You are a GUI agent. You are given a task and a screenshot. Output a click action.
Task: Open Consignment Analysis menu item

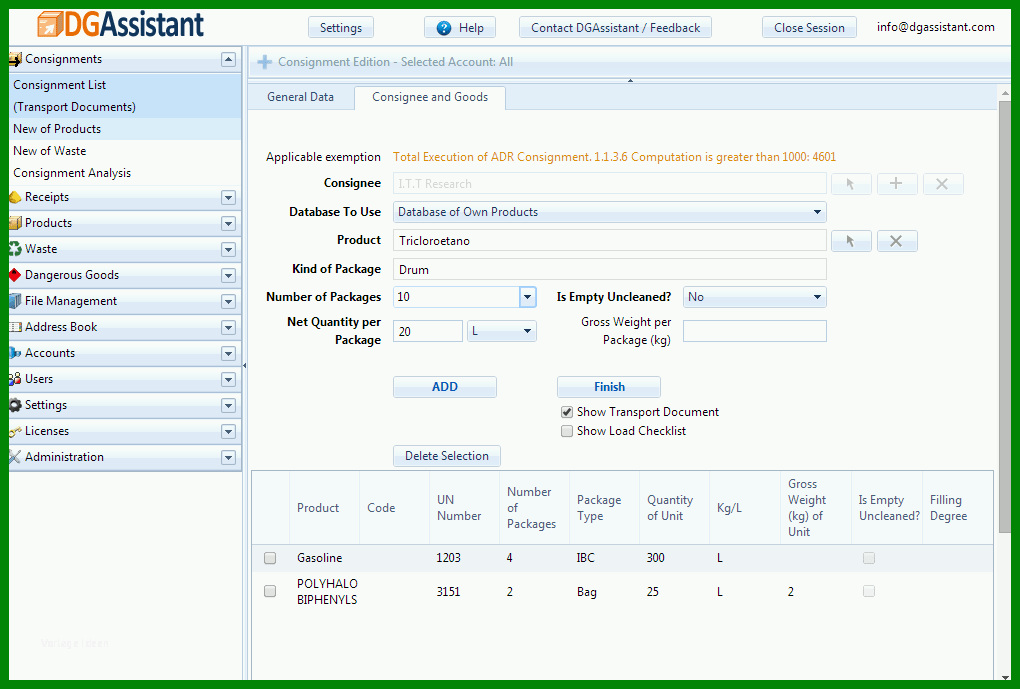pyautogui.click(x=125, y=173)
